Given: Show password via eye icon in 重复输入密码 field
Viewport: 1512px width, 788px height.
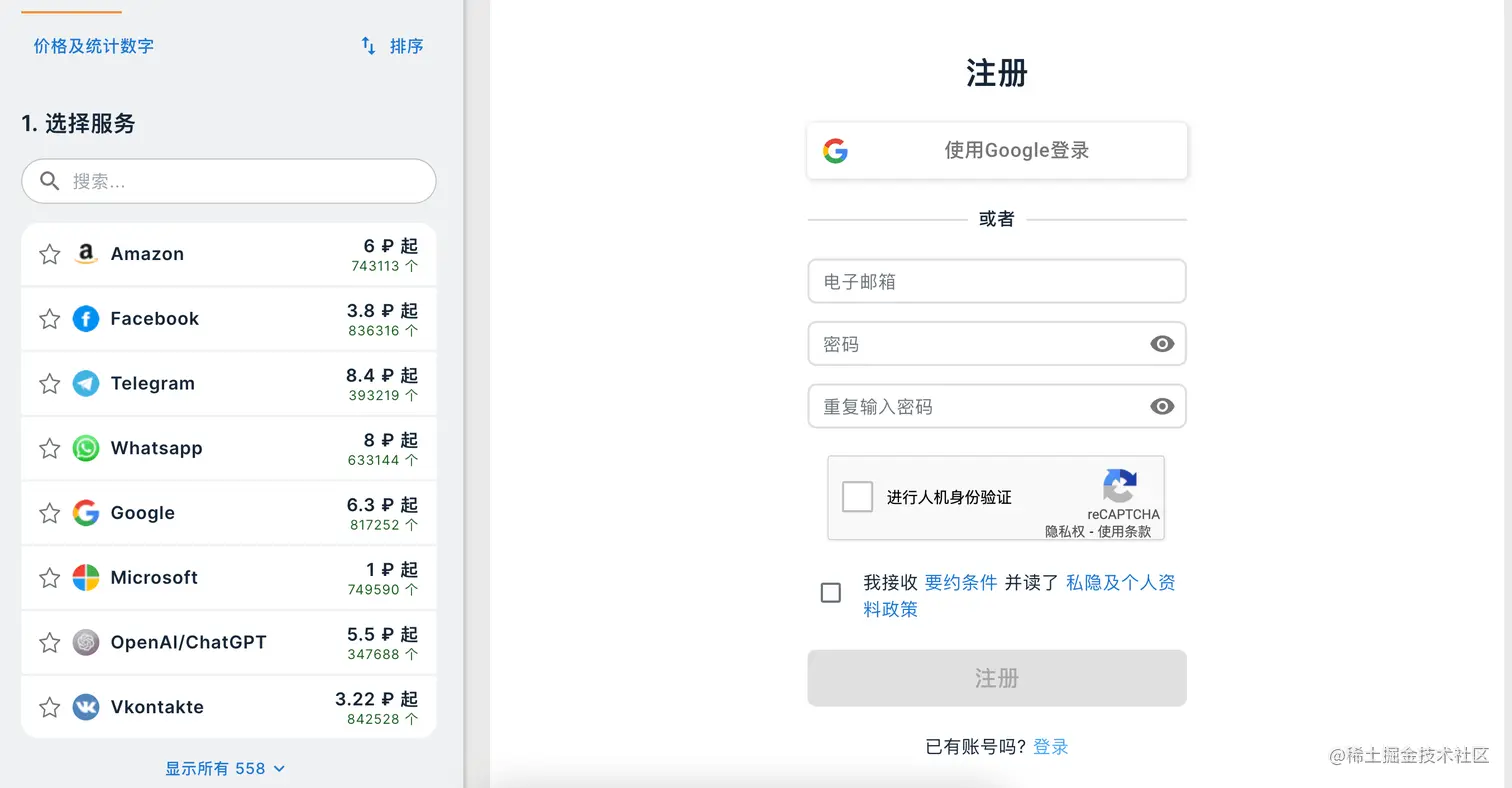Looking at the screenshot, I should click(1161, 406).
